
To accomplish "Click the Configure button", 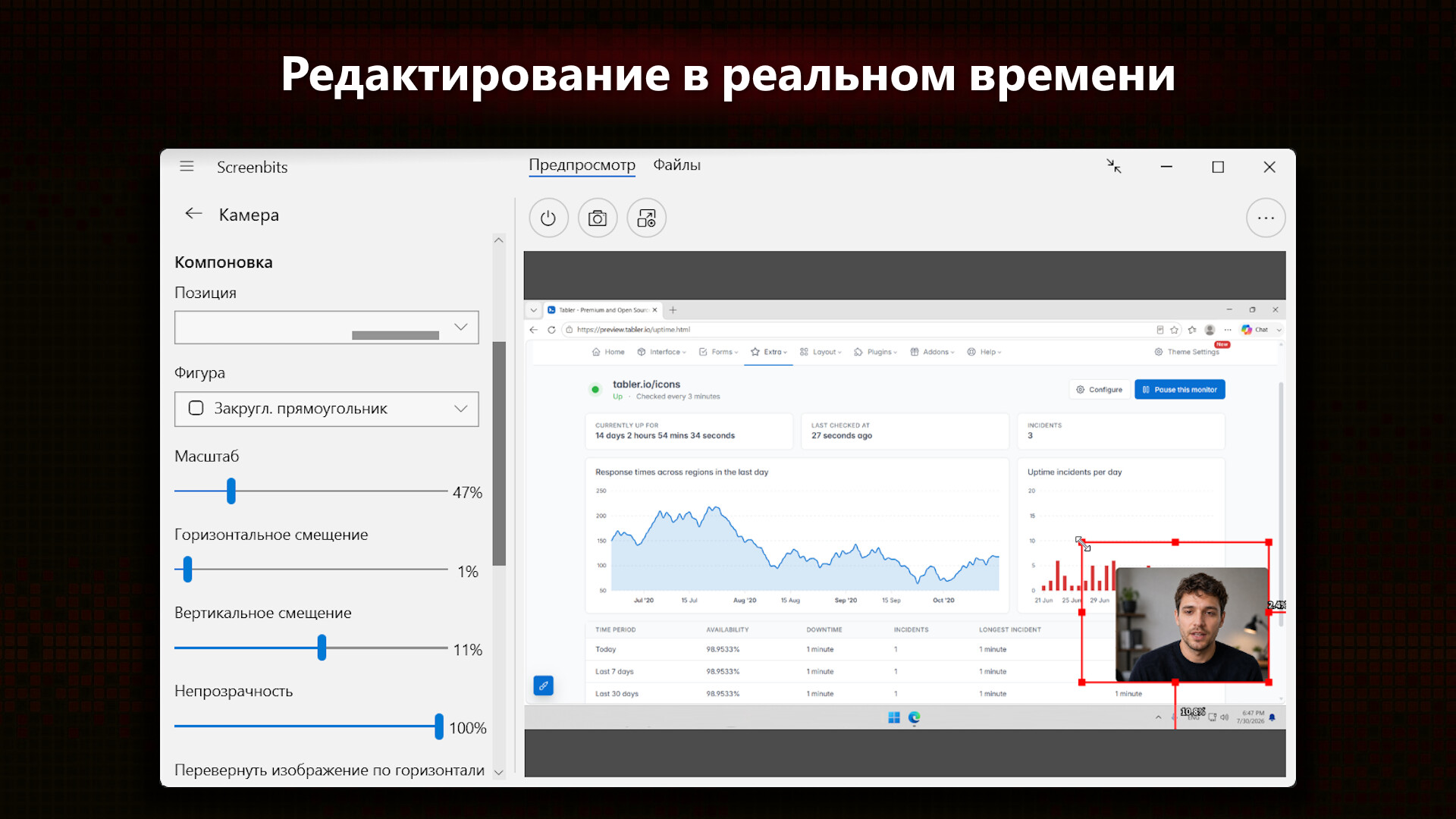I will [x=1099, y=390].
